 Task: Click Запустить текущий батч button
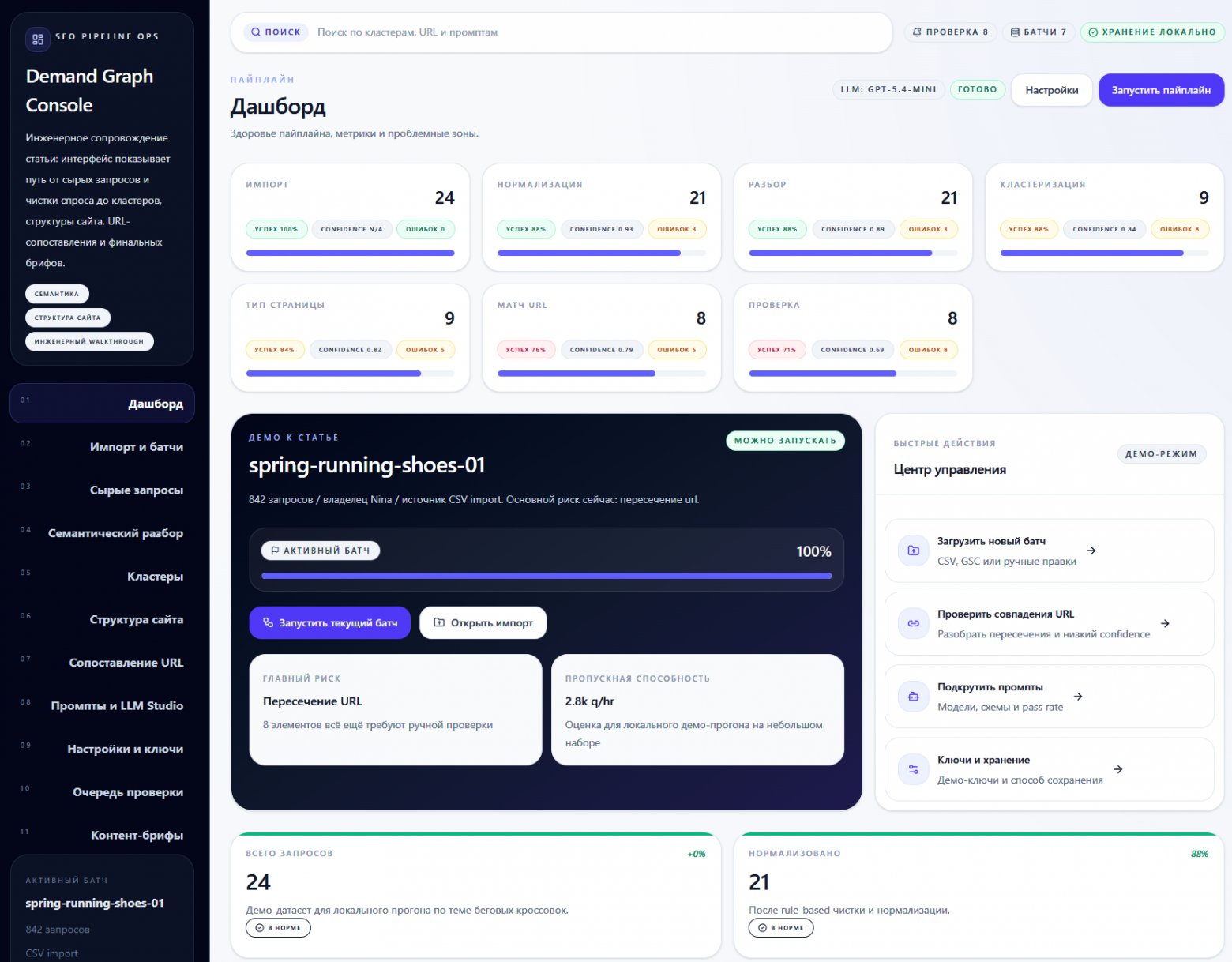pos(329,623)
